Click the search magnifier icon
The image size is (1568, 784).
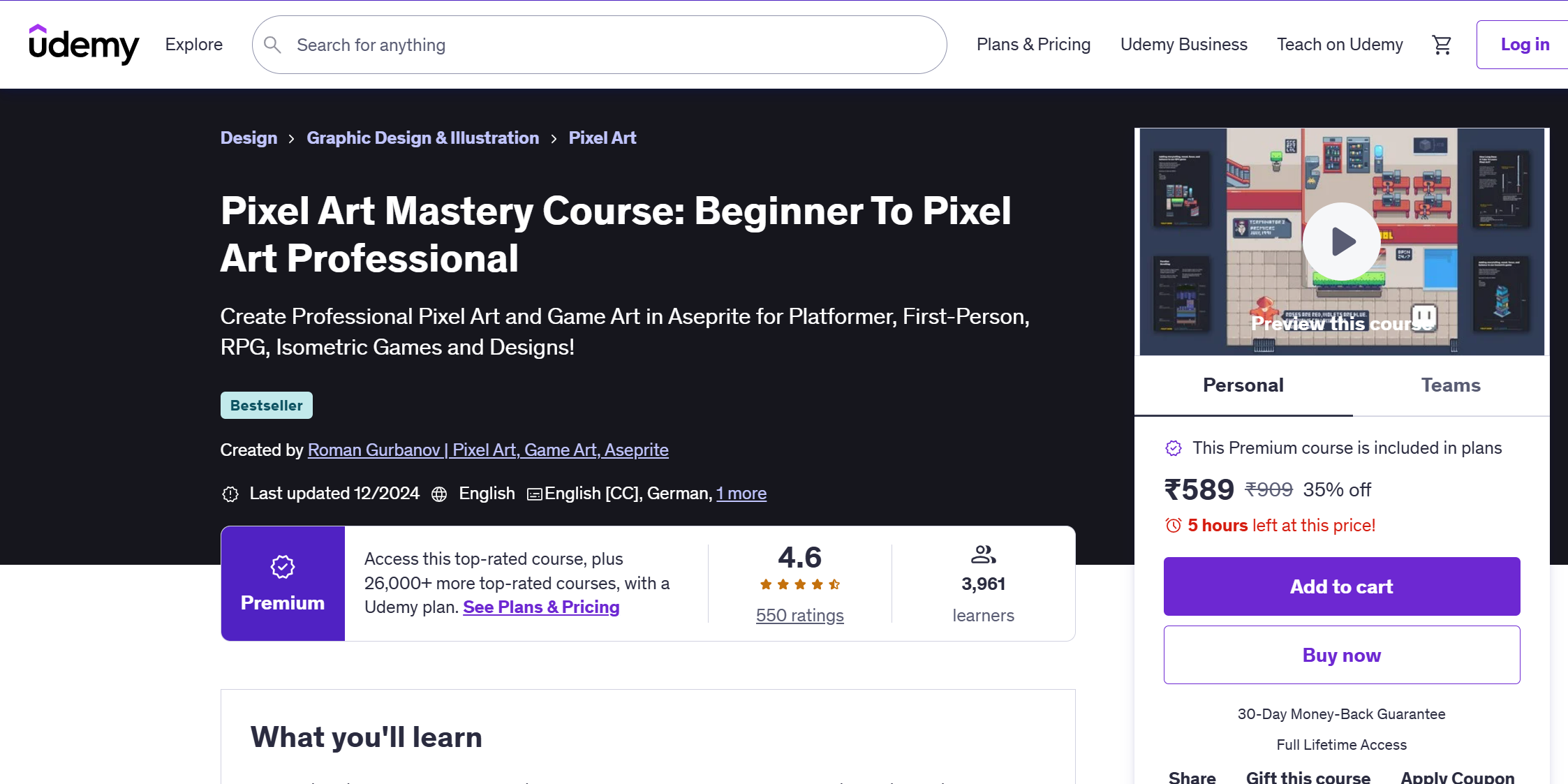pyautogui.click(x=272, y=45)
